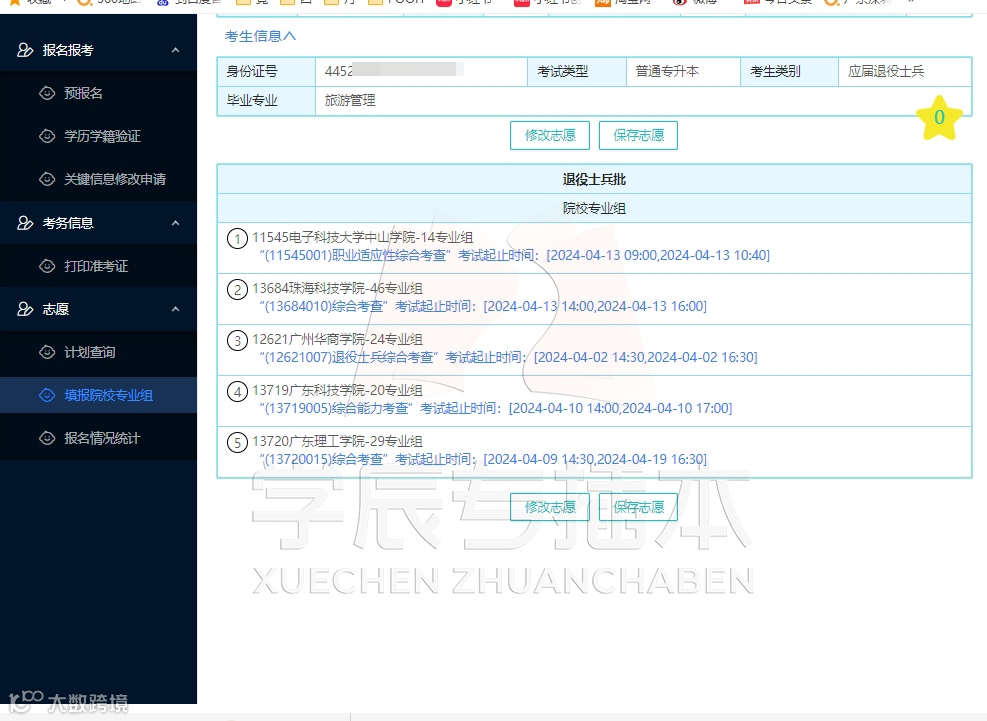The image size is (987, 721).
Task: Open the 报名情况统计 menu item
Action: click(x=98, y=438)
